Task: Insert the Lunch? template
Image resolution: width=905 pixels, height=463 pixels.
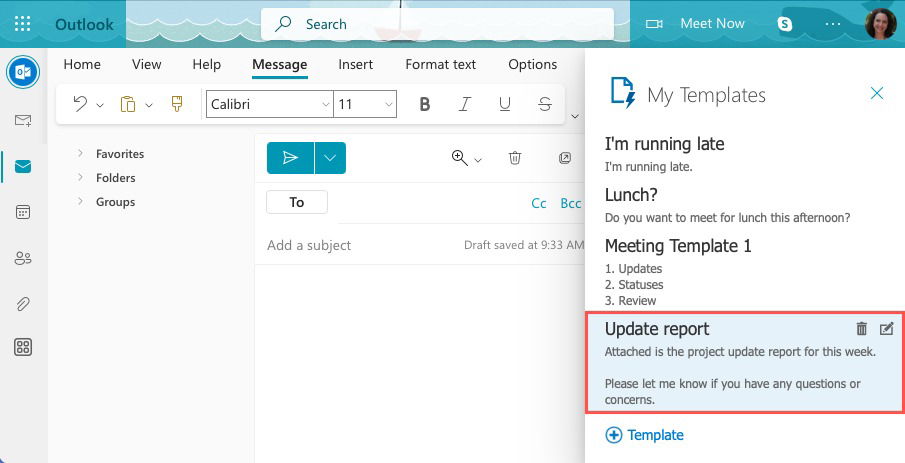Action: (745, 205)
